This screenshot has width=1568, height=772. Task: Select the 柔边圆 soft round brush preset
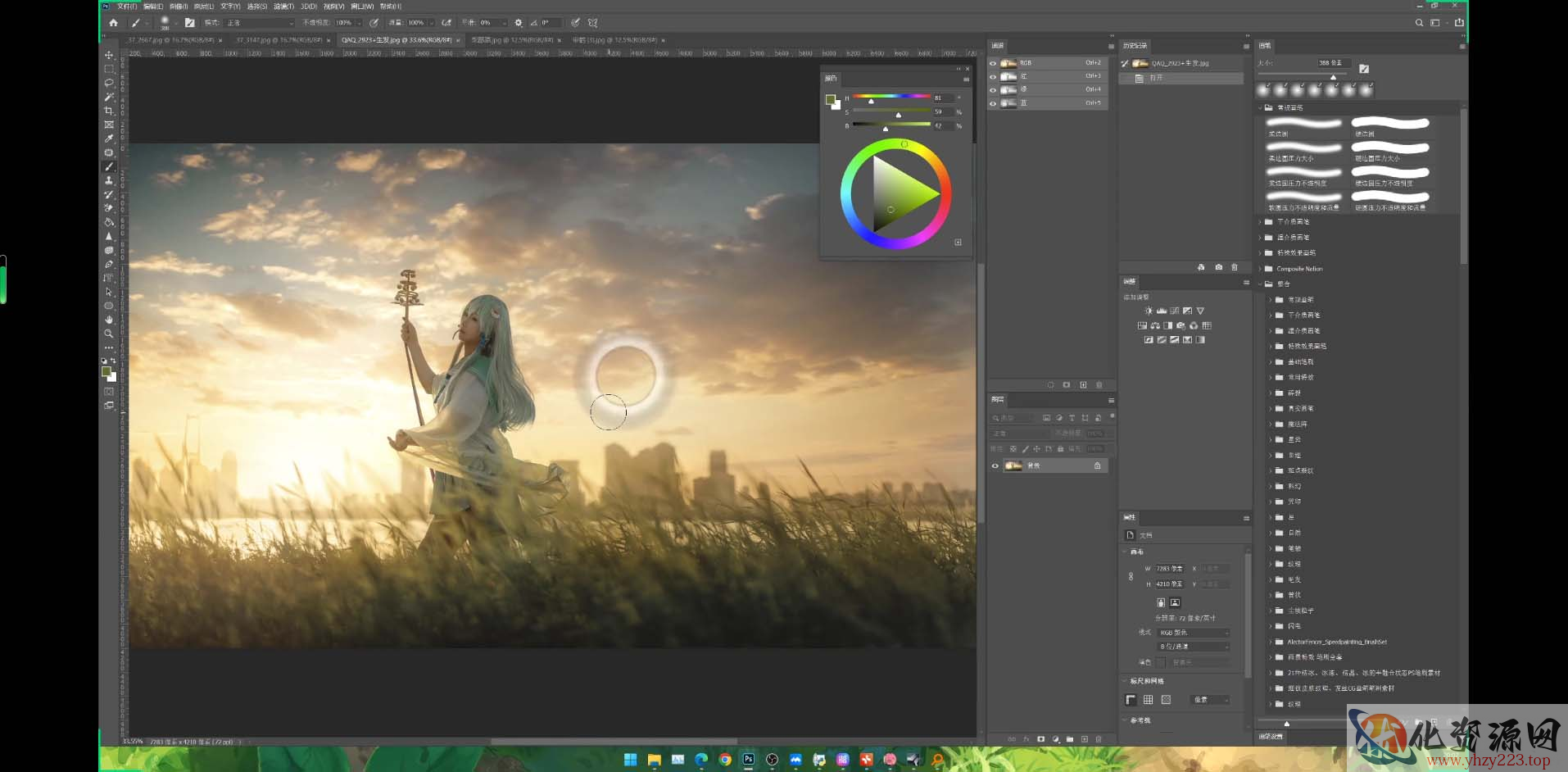click(x=1303, y=126)
